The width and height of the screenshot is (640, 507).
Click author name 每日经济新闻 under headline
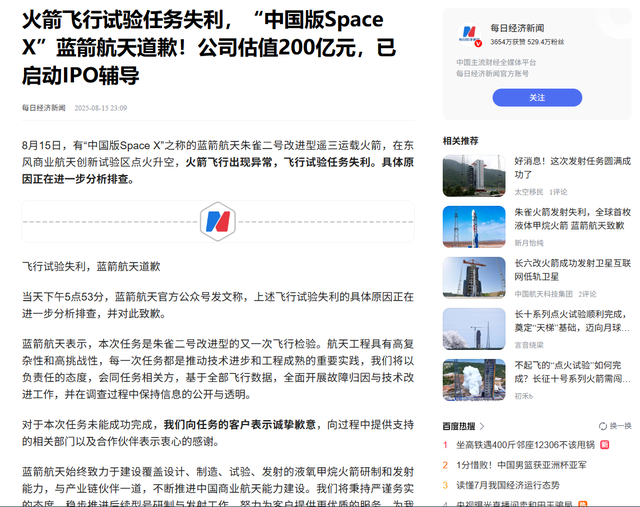tap(44, 108)
